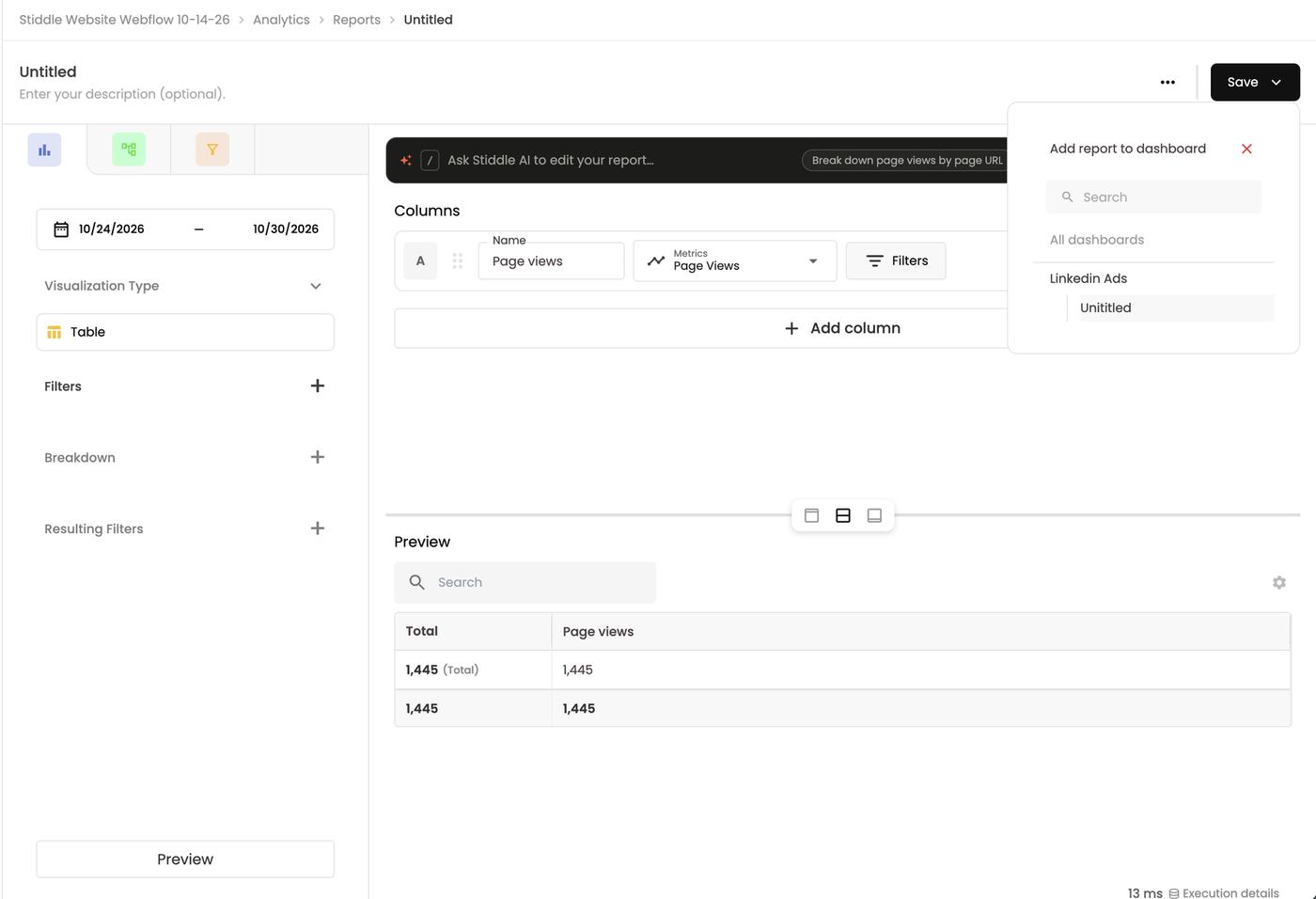Viewport: 1316px width, 899px height.
Task: Click the end date 10/30/2026
Action: pyautogui.click(x=286, y=229)
